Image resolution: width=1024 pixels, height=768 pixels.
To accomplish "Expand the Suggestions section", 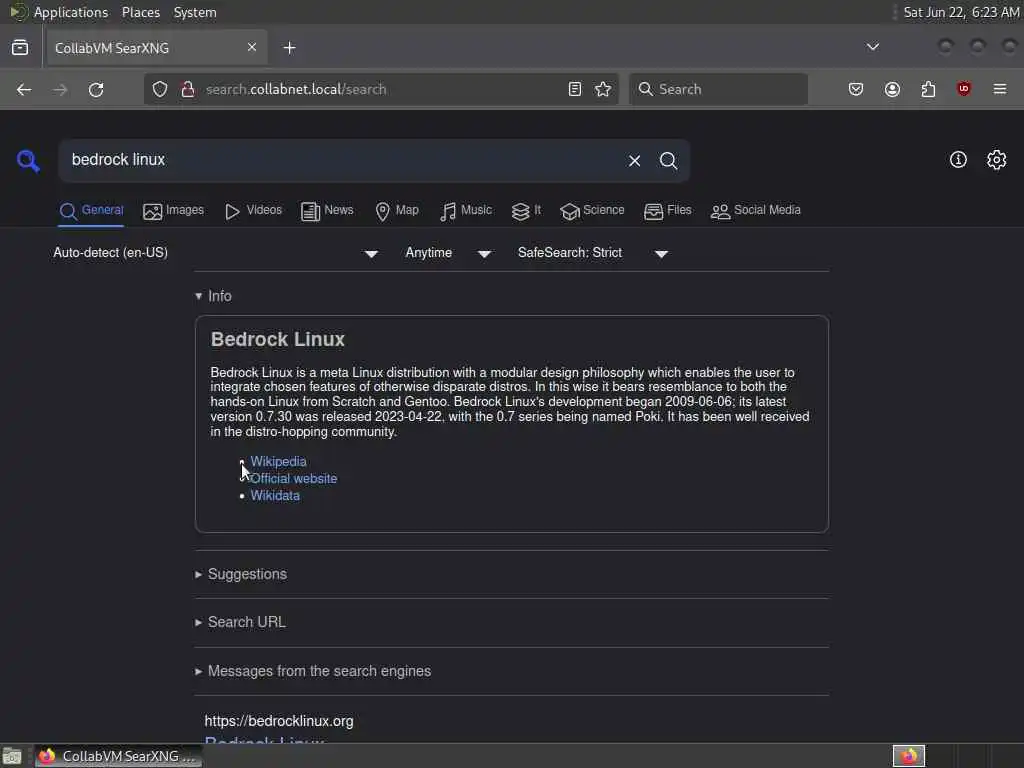I will (241, 574).
